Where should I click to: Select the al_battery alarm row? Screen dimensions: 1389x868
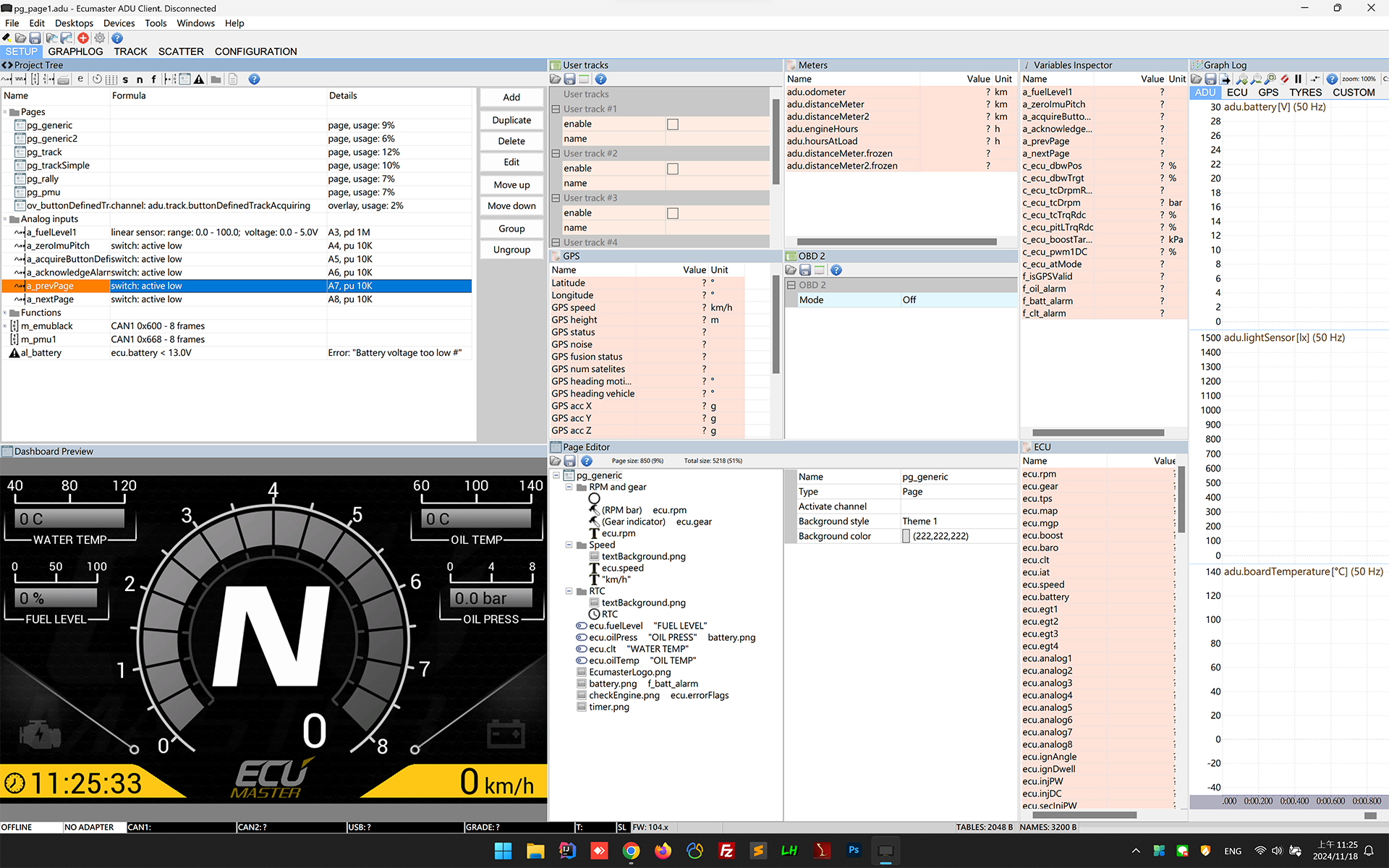237,353
